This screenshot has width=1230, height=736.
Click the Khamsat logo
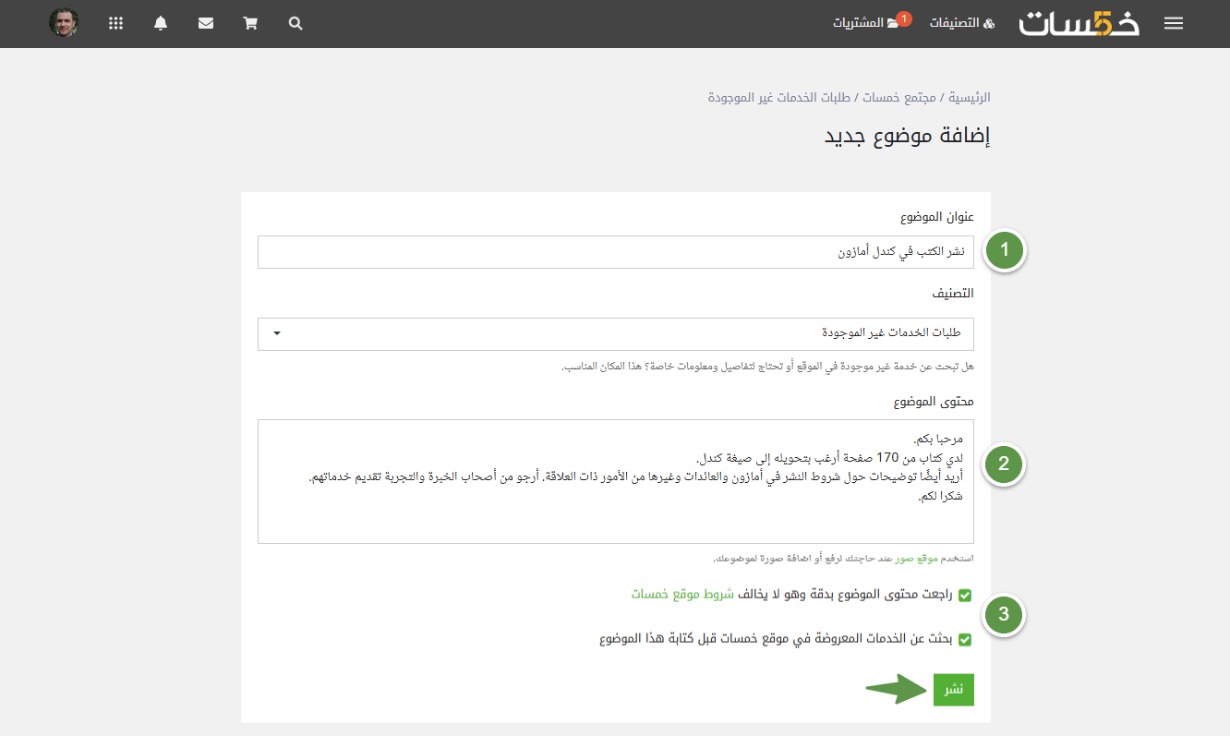pyautogui.click(x=1079, y=23)
